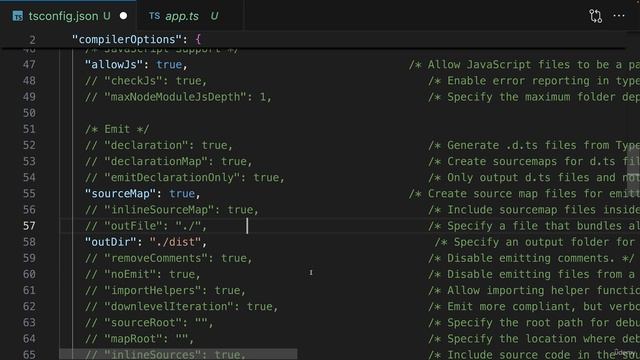This screenshot has height=360, width=640.
Task: Click the TS icon on app.ts tab
Action: [154, 16]
